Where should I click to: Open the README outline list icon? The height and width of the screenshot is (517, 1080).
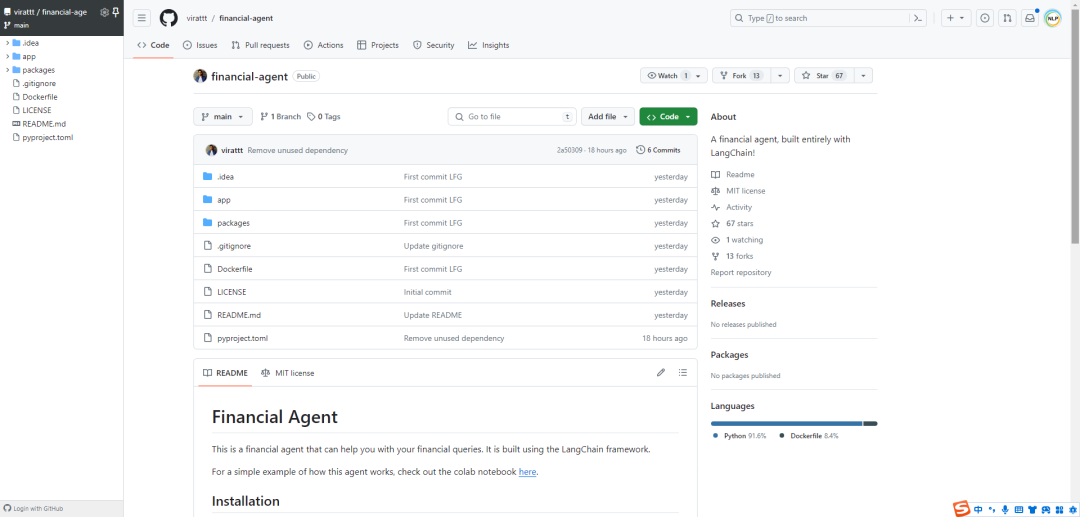coord(683,372)
